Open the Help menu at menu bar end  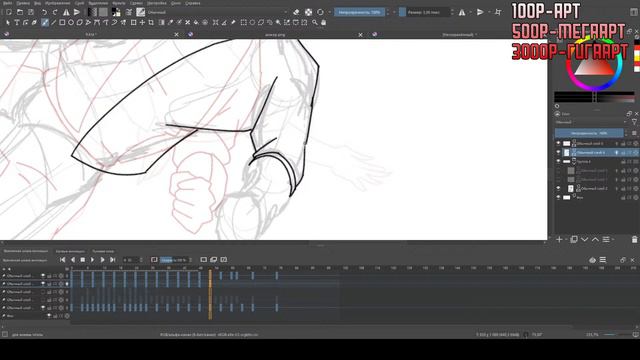click(x=192, y=3)
